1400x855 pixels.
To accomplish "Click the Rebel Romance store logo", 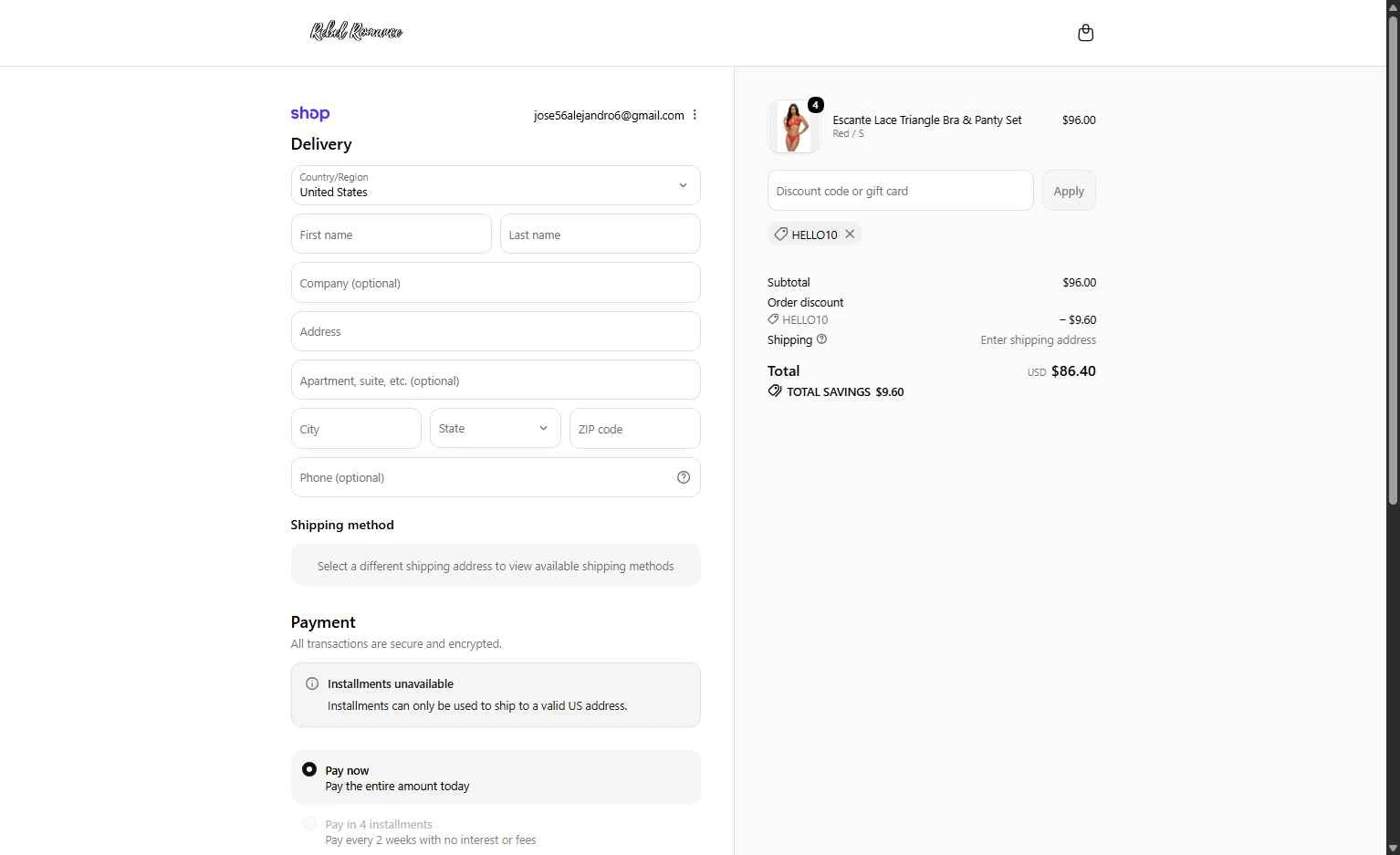I will 356,32.
